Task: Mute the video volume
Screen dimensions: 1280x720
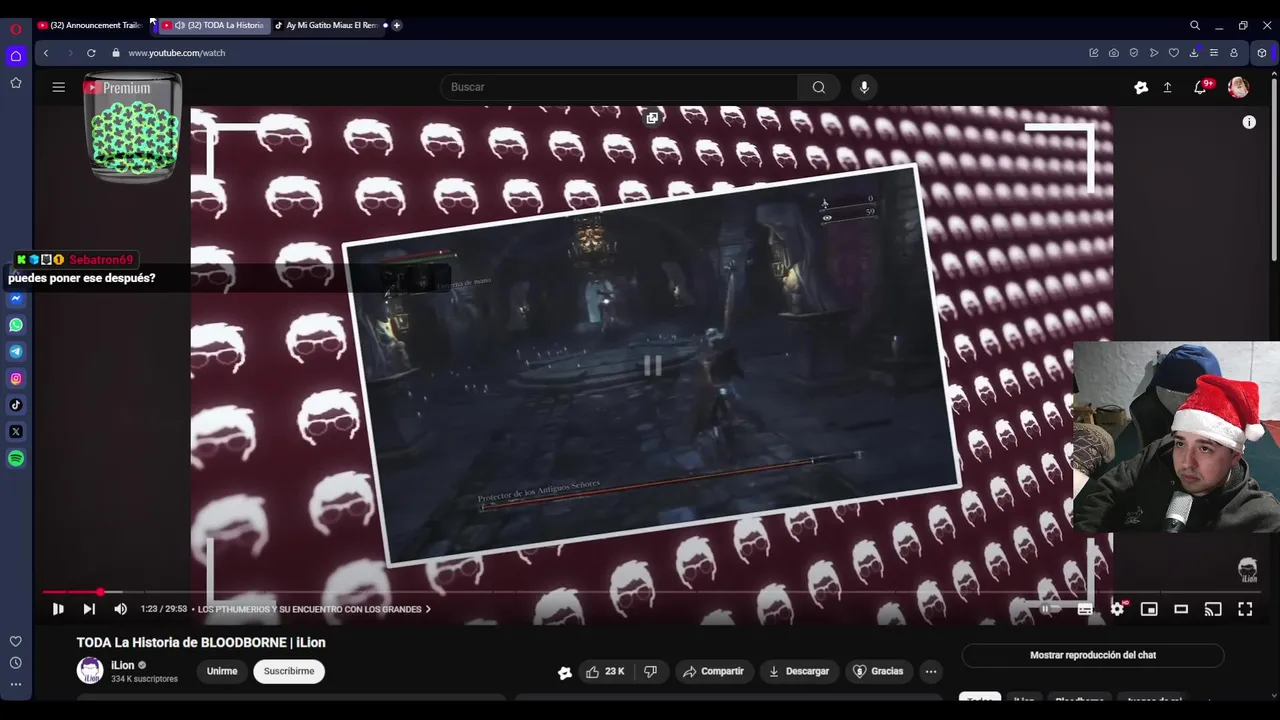Action: pyautogui.click(x=121, y=609)
